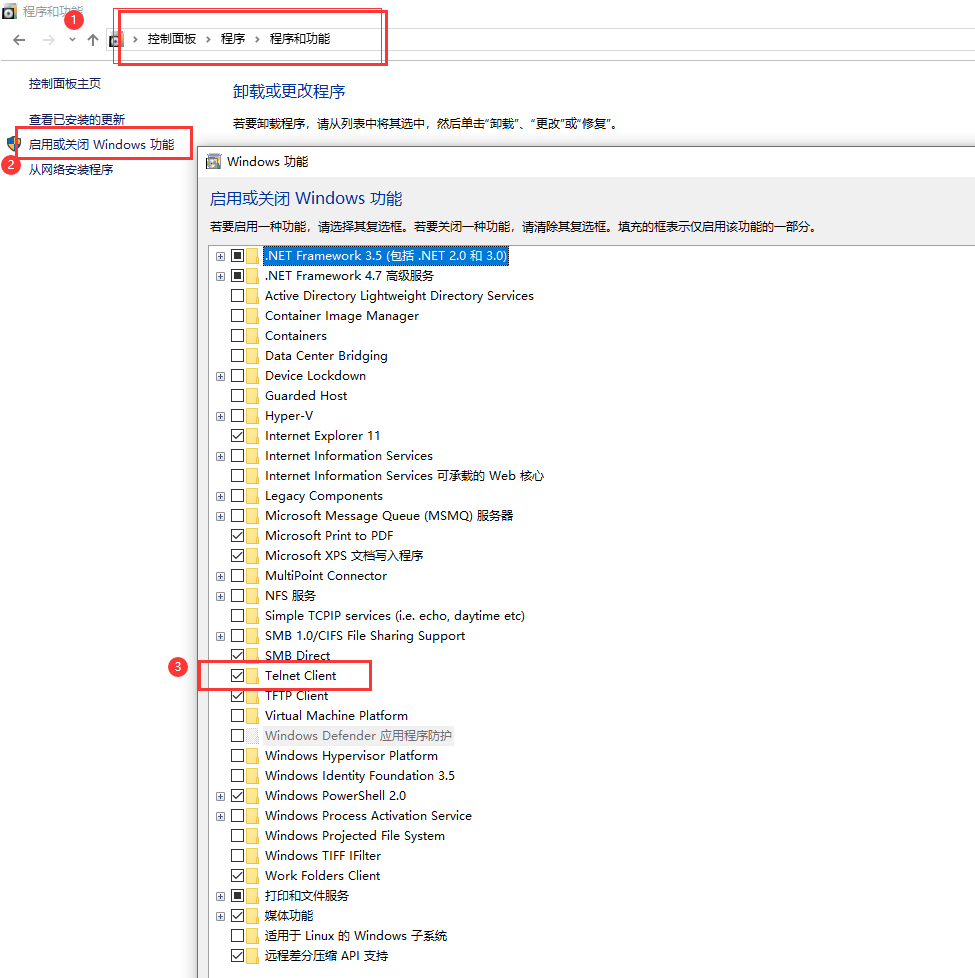The height and width of the screenshot is (978, 975).
Task: Open 控制面板主页 link
Action: pyautogui.click(x=65, y=84)
